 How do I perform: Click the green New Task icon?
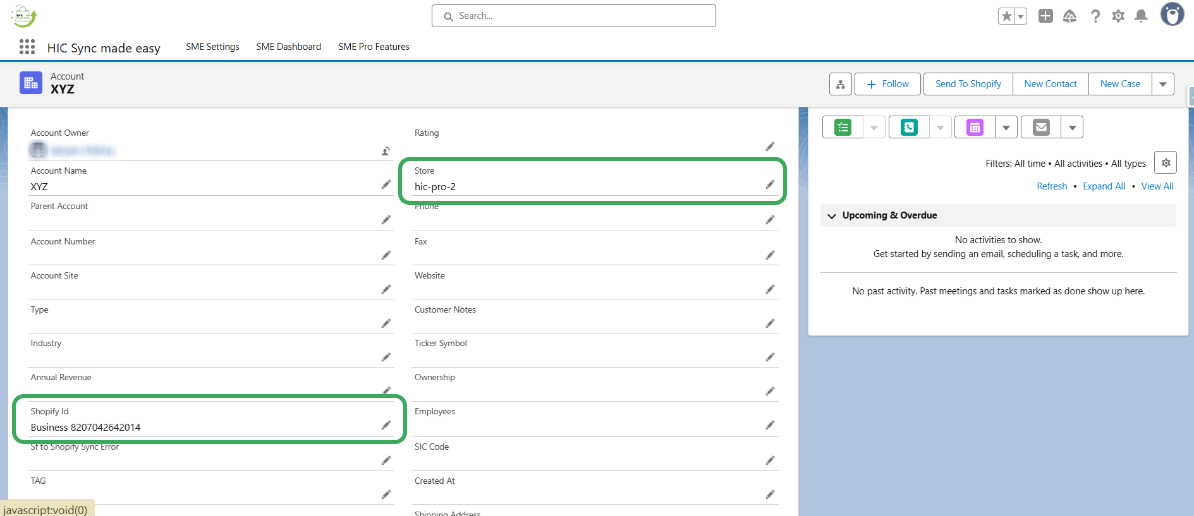pos(843,127)
